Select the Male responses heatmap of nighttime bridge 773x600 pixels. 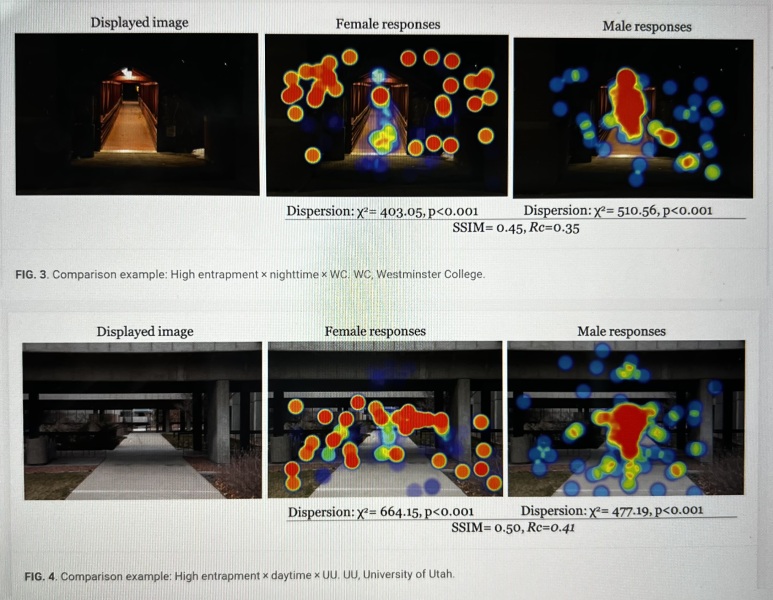pos(632,118)
